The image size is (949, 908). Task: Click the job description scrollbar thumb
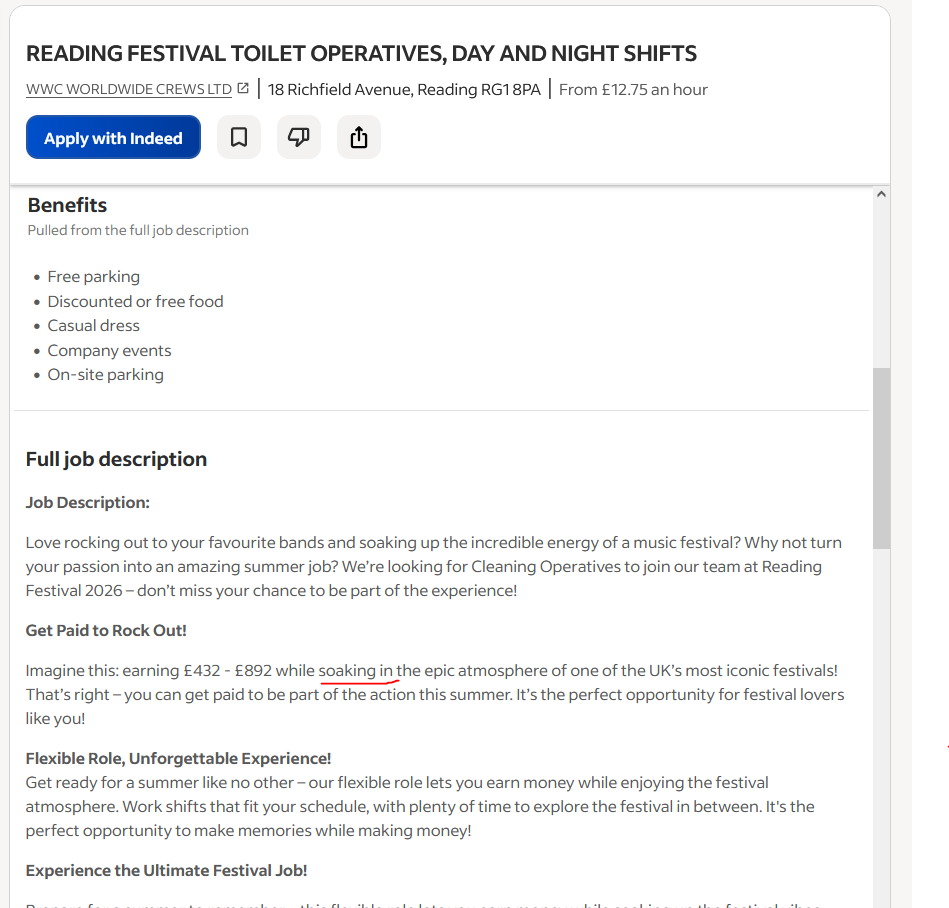881,458
